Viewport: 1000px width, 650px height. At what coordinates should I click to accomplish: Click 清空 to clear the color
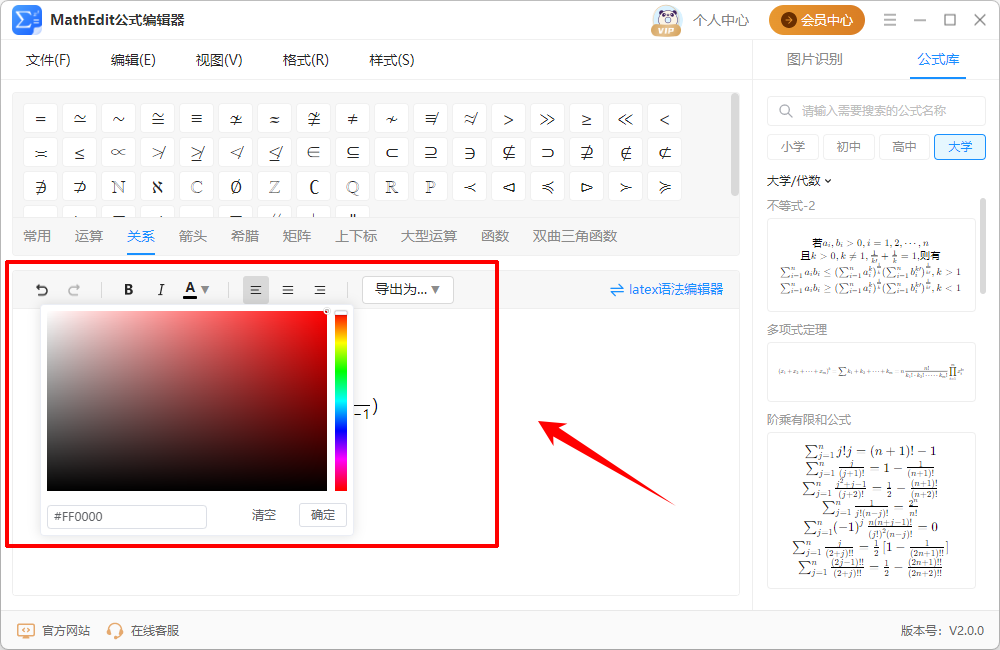[x=263, y=515]
